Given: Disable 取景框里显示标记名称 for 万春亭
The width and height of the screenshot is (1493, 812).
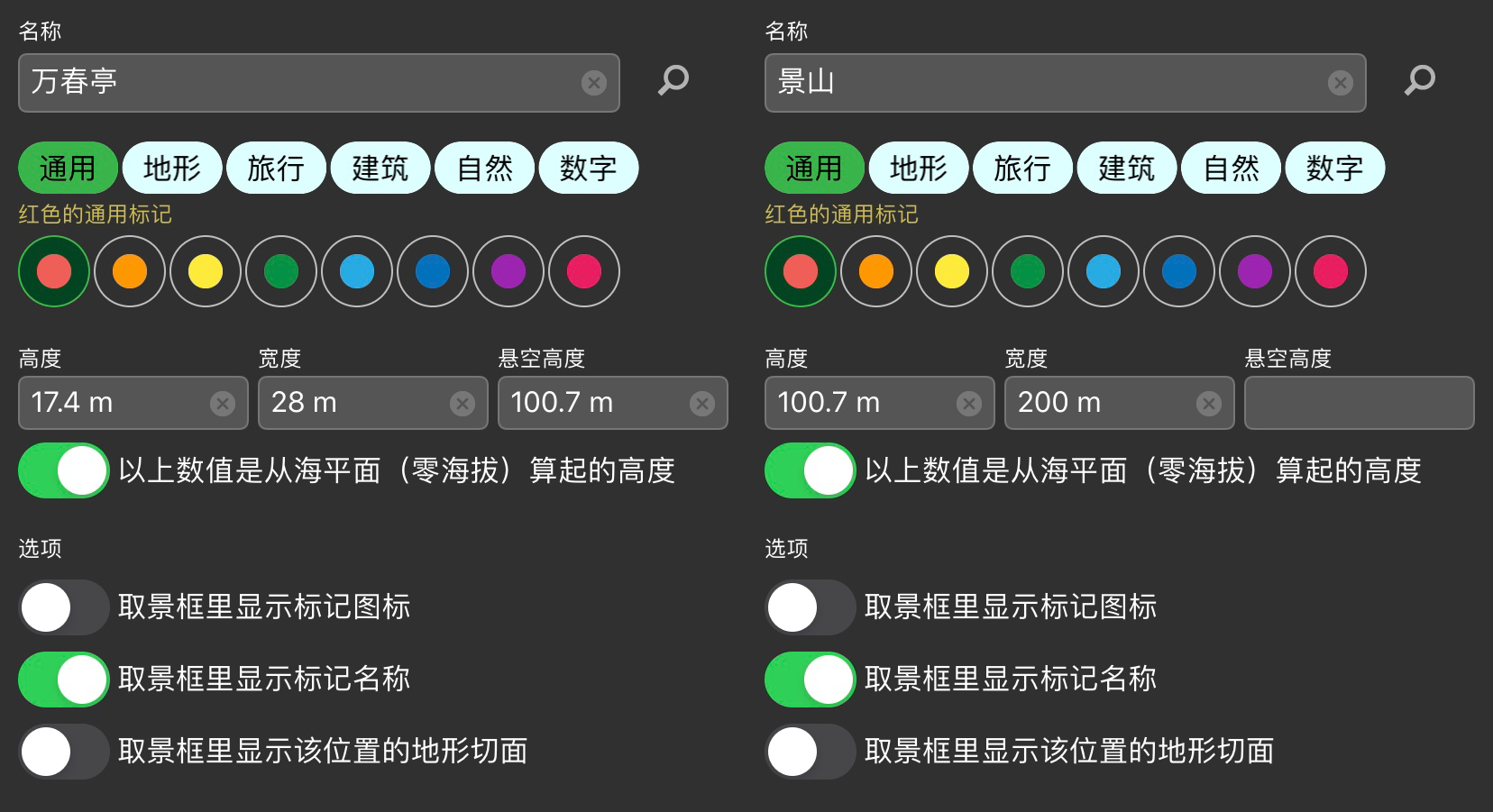Looking at the screenshot, I should (x=64, y=680).
